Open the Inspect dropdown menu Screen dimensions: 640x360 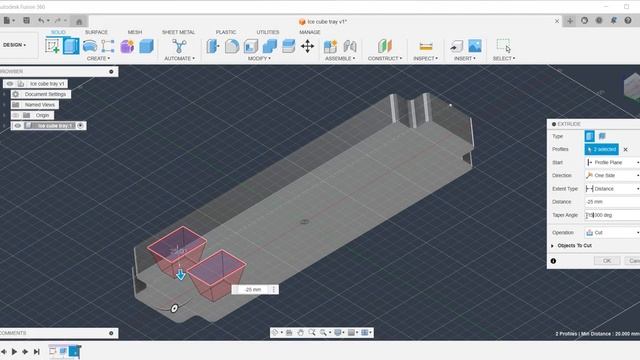(x=425, y=59)
